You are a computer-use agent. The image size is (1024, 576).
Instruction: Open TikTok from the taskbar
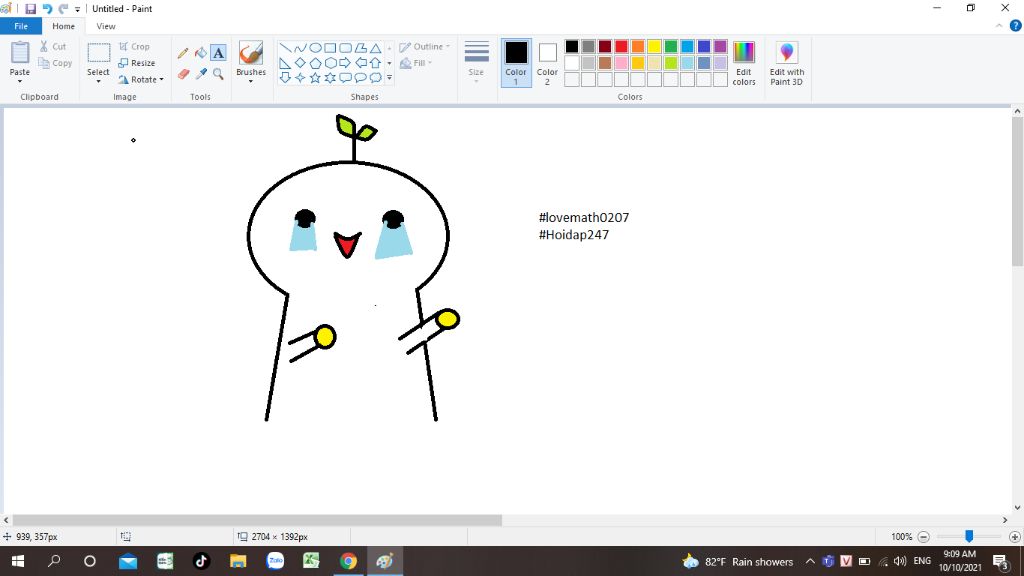(x=201, y=561)
